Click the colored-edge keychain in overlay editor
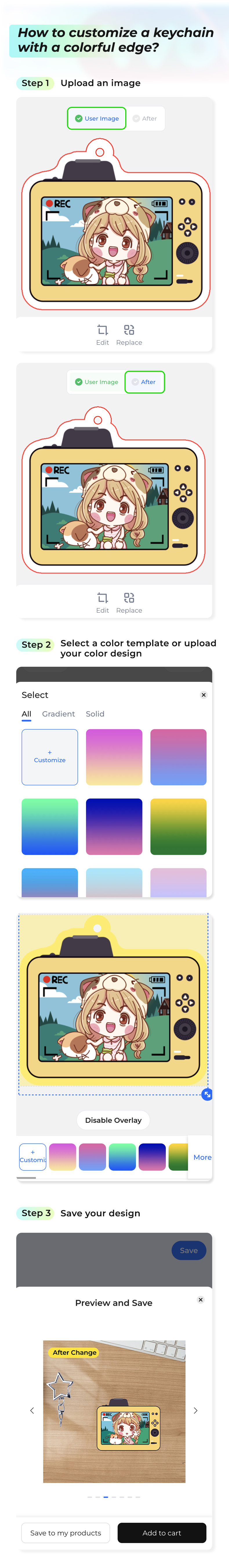The image size is (229, 1568). click(x=113, y=1000)
